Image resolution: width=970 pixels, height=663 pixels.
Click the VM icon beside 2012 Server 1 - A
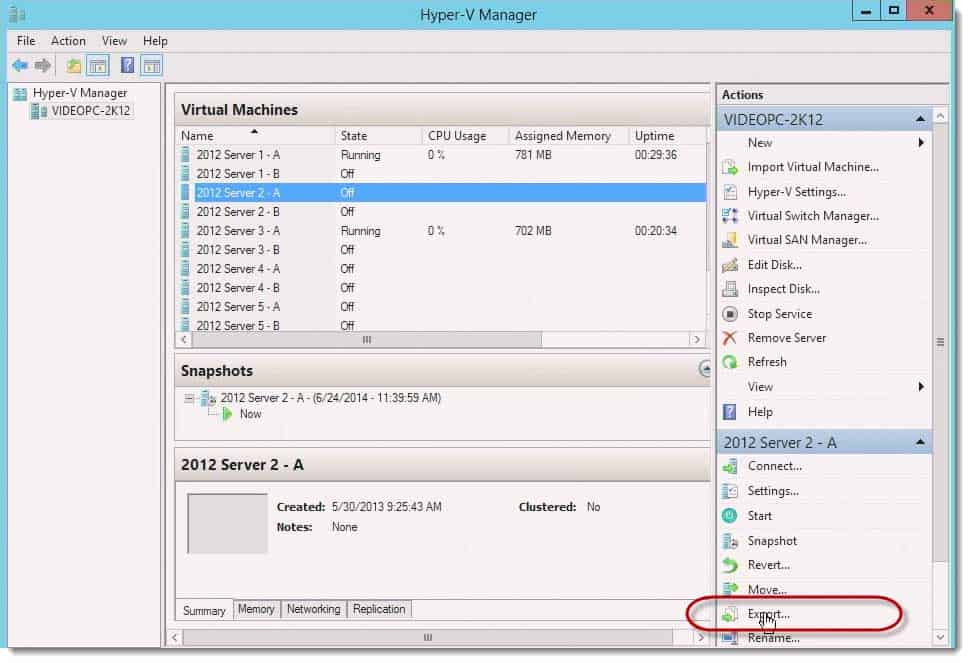tap(185, 155)
